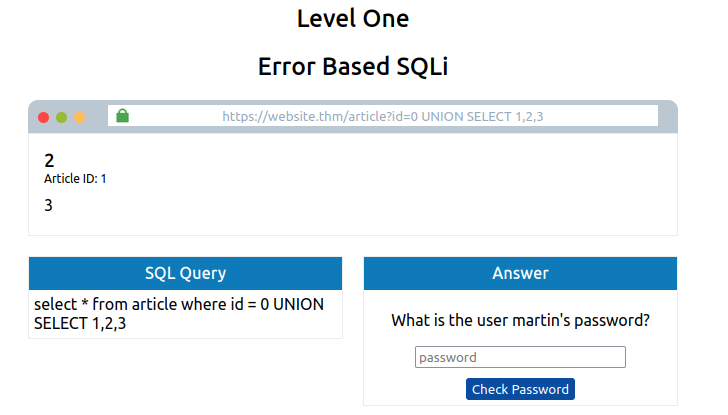Viewport: 728px width, 415px height.
Task: Click the SQL query text box
Action: click(185, 314)
